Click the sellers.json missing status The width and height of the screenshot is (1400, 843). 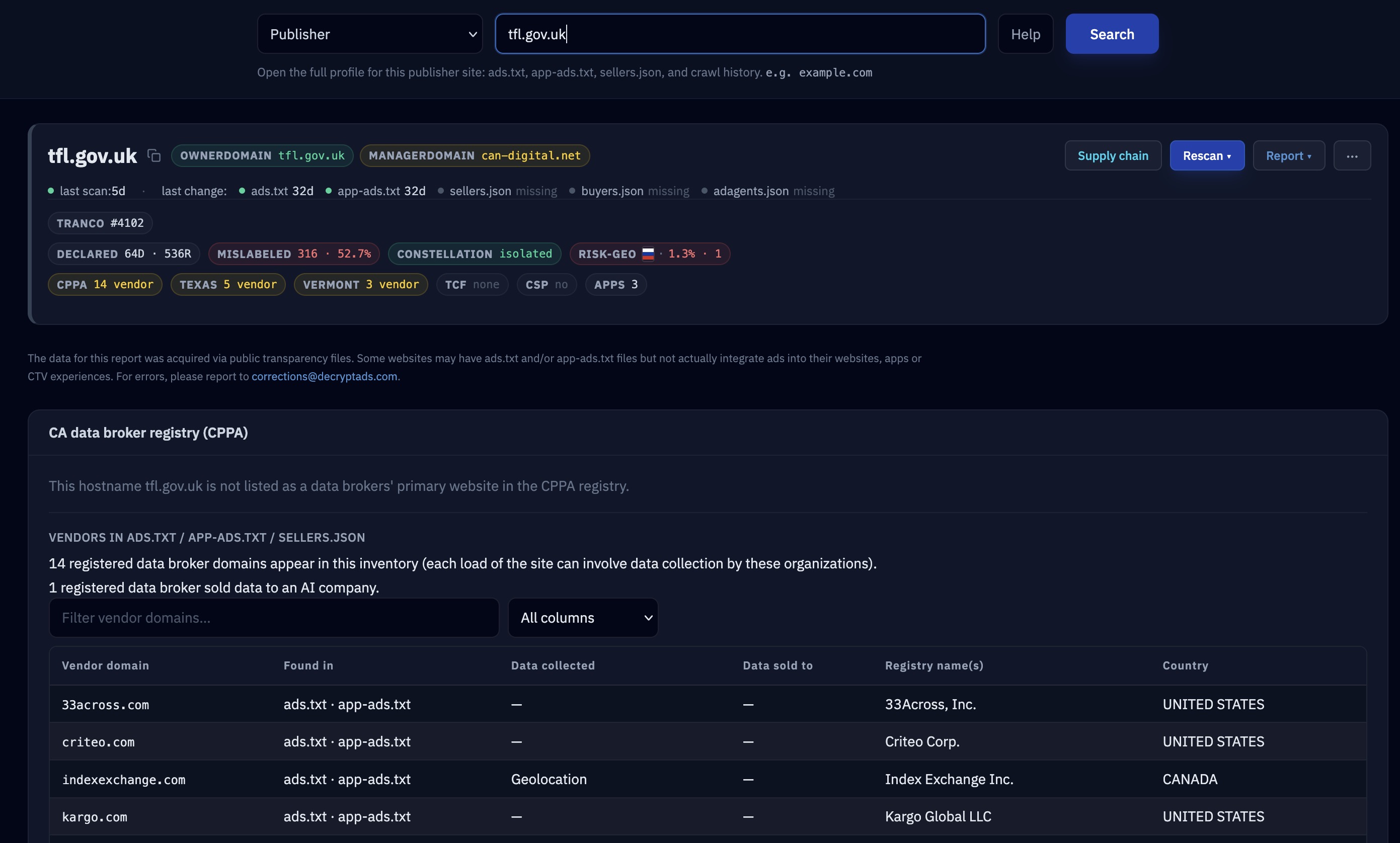coord(498,191)
